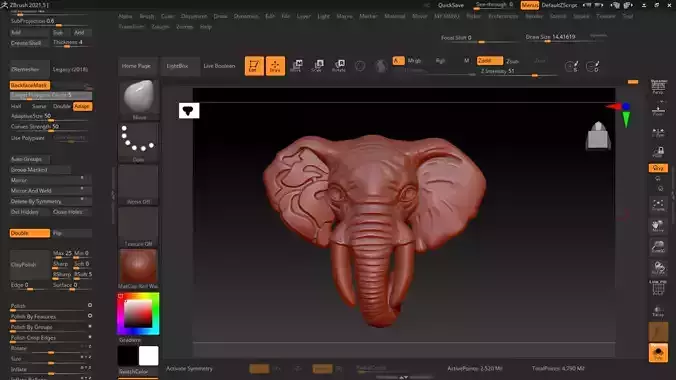Adjust the Z Intensity slider
Image resolution: width=676 pixels, height=380 pixels.
pyautogui.click(x=518, y=72)
